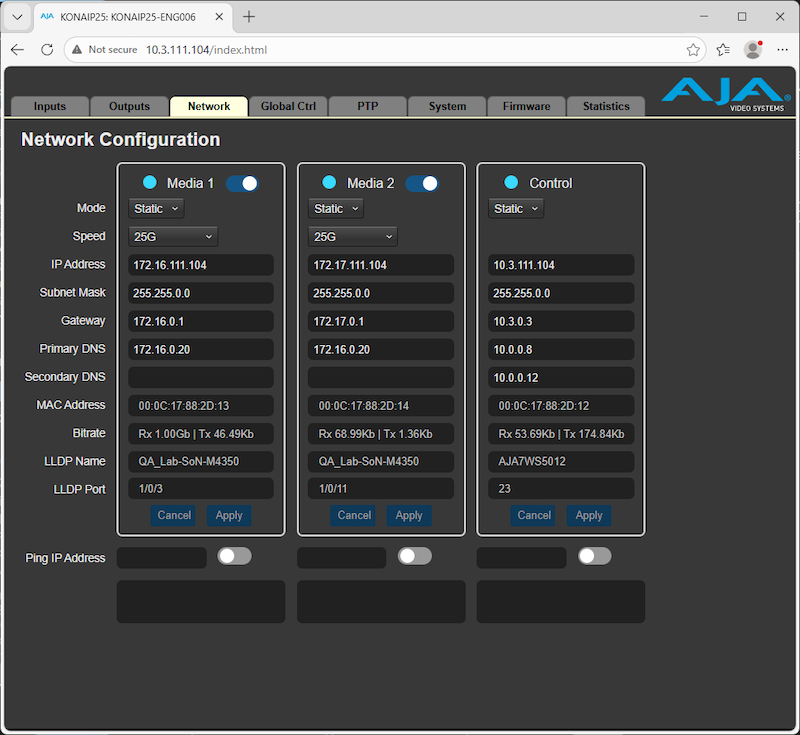The image size is (800, 735).
Task: Switch to the System tab
Action: (x=446, y=106)
